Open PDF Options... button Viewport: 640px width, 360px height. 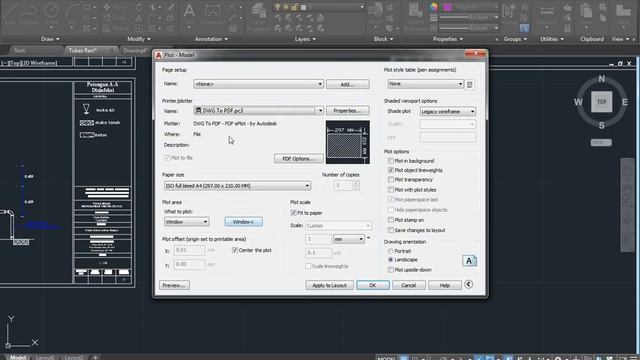point(299,159)
